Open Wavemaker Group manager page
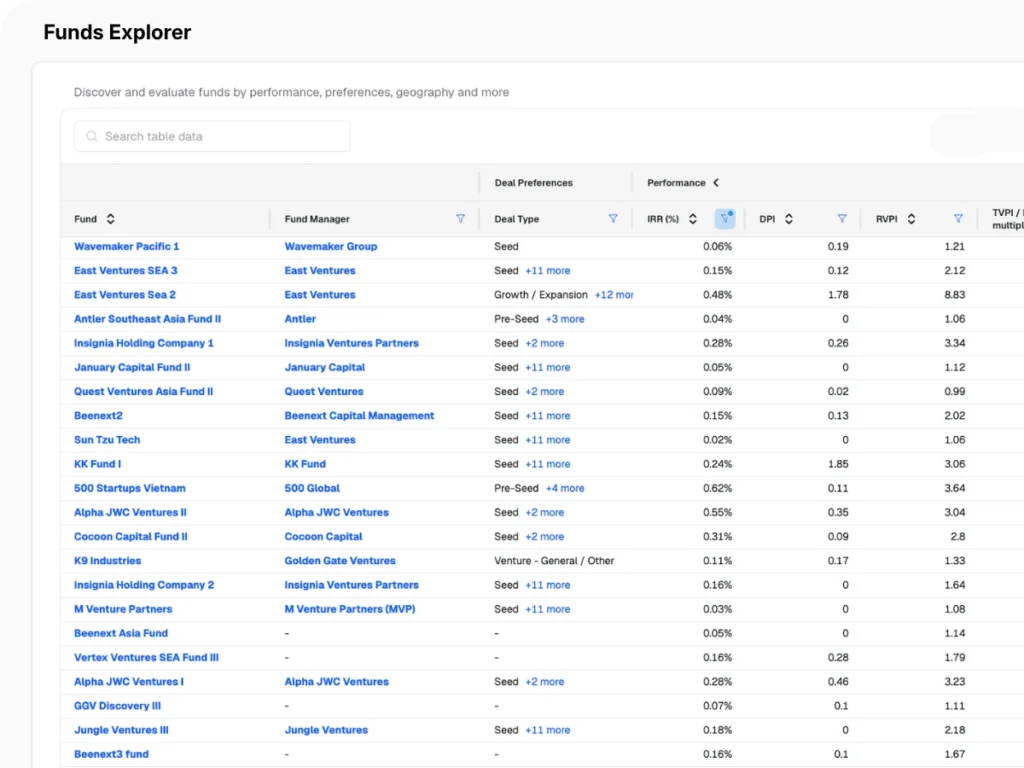The image size is (1024, 768). [x=330, y=246]
